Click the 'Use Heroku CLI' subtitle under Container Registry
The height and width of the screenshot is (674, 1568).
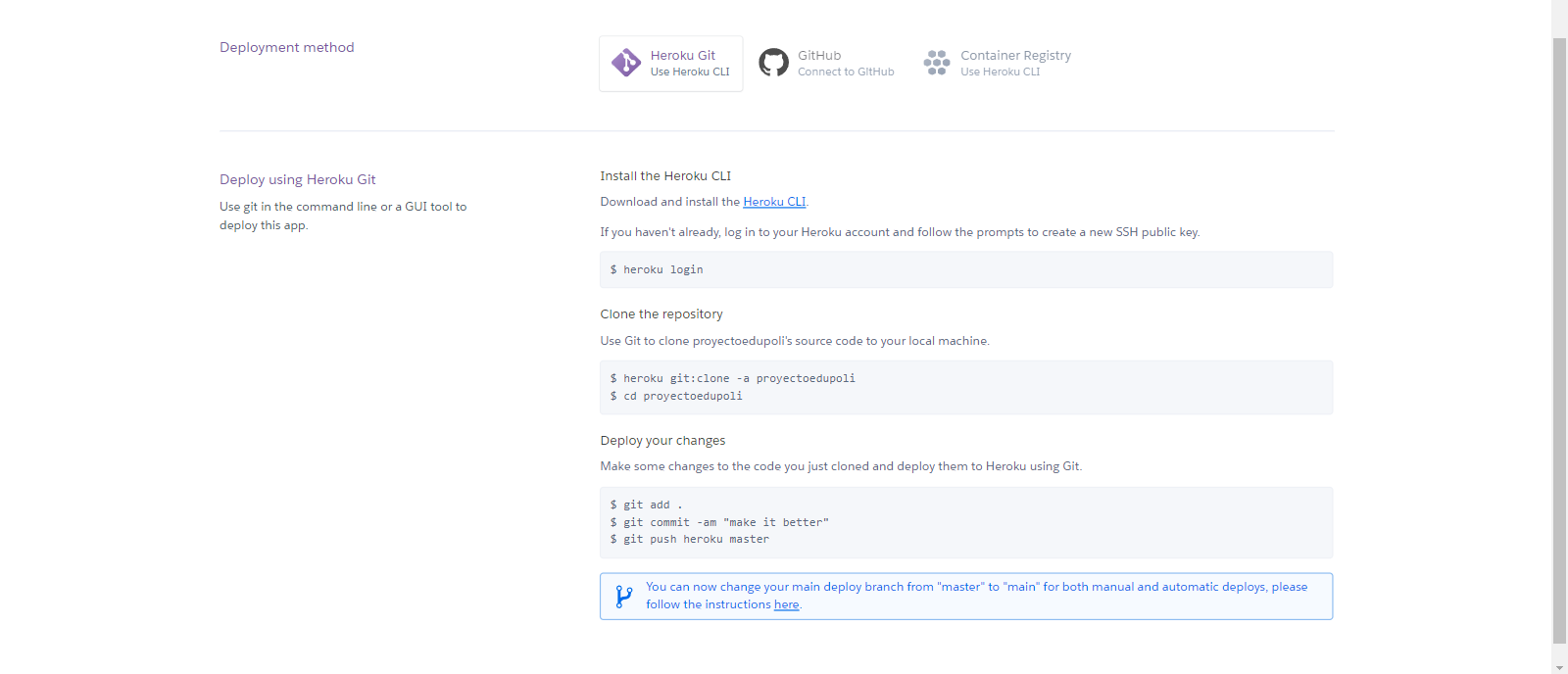coord(1000,72)
